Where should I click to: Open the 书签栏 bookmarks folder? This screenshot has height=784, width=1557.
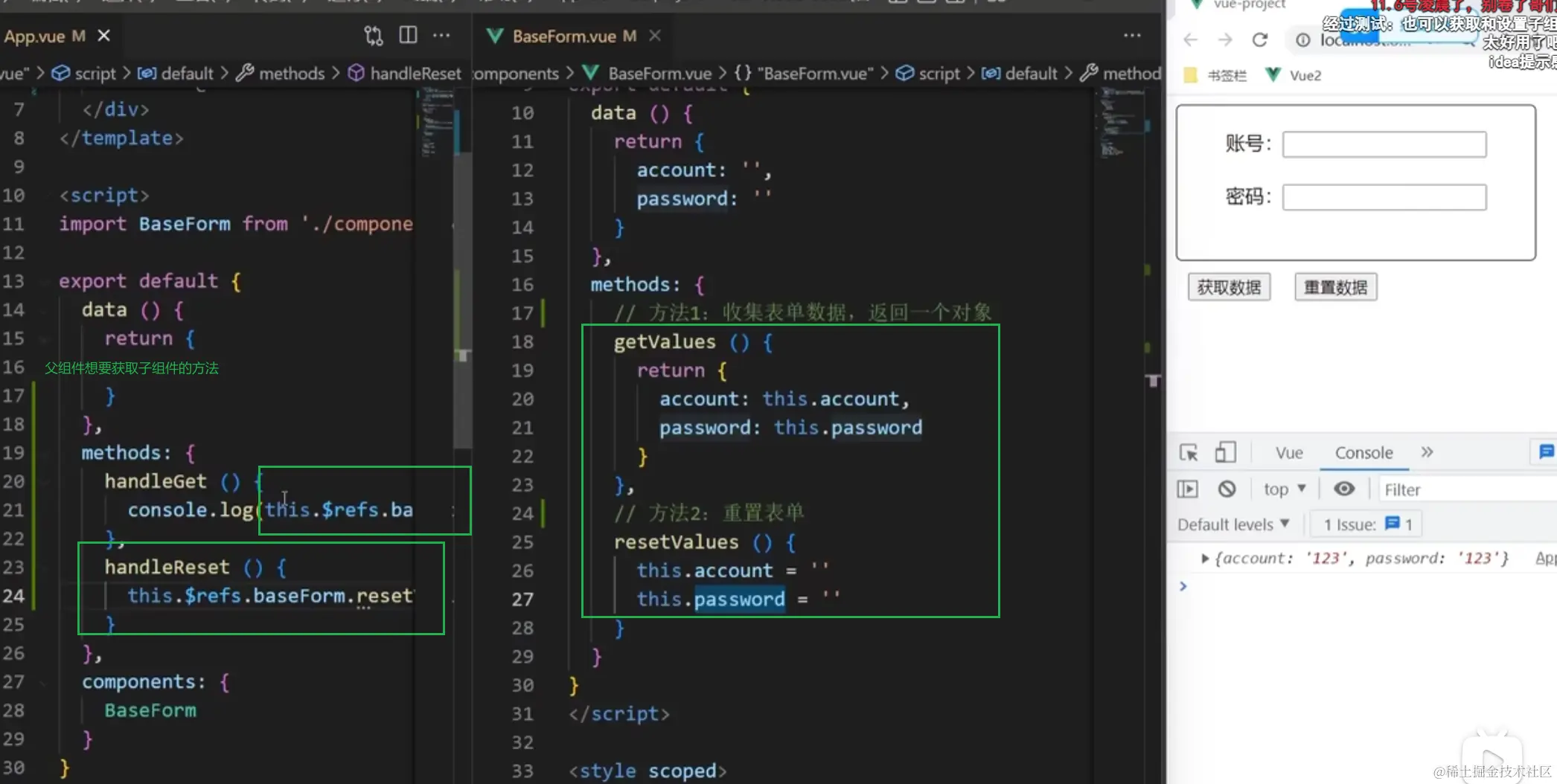click(x=1215, y=75)
